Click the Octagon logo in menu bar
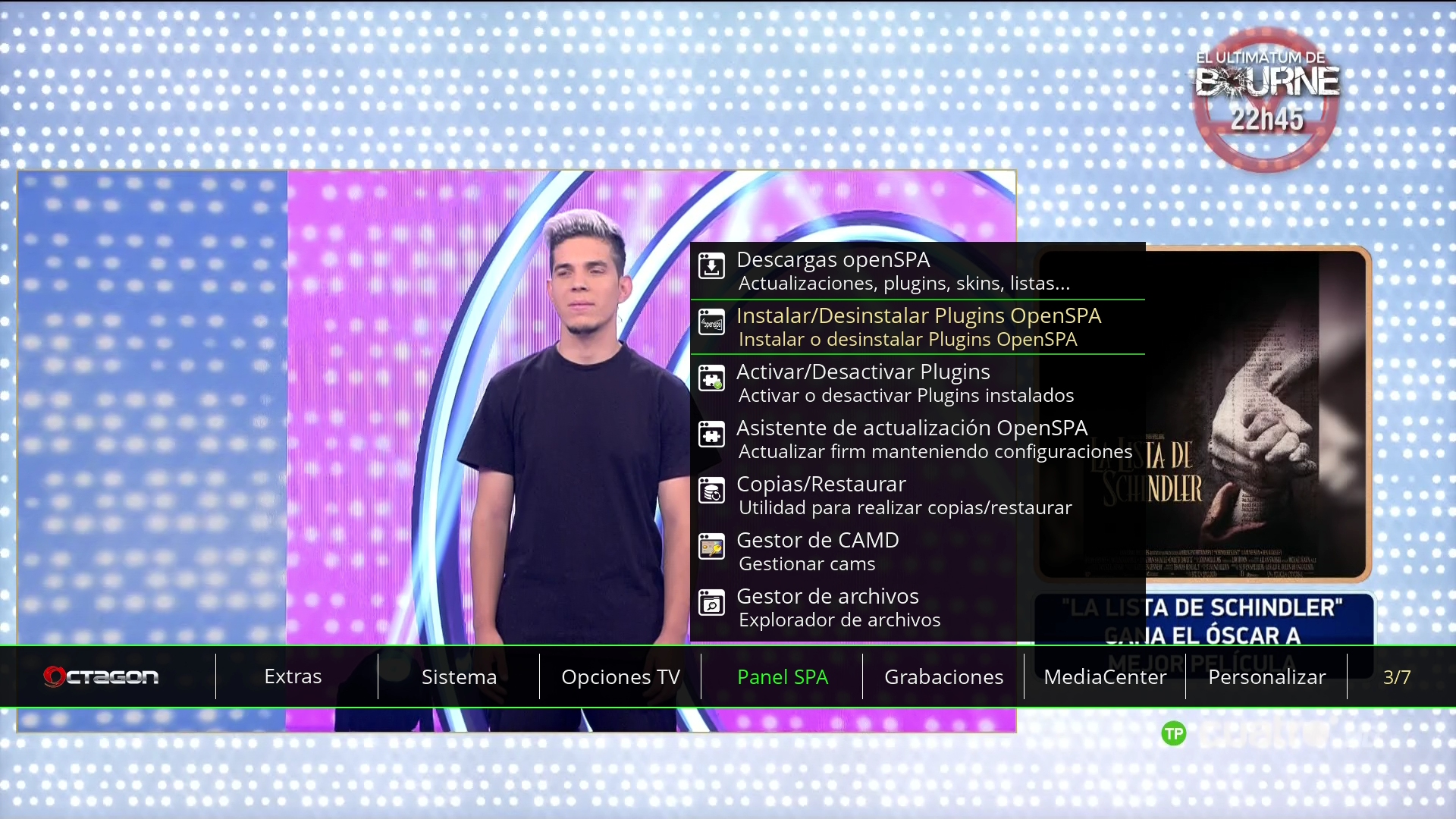This screenshot has width=1456, height=819. click(101, 676)
